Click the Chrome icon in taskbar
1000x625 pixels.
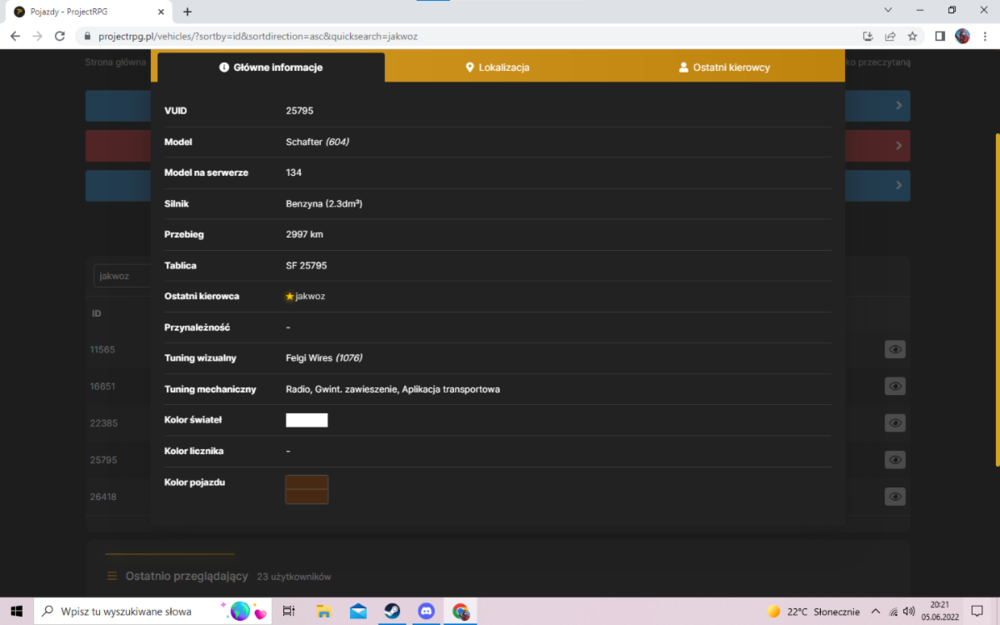point(460,611)
